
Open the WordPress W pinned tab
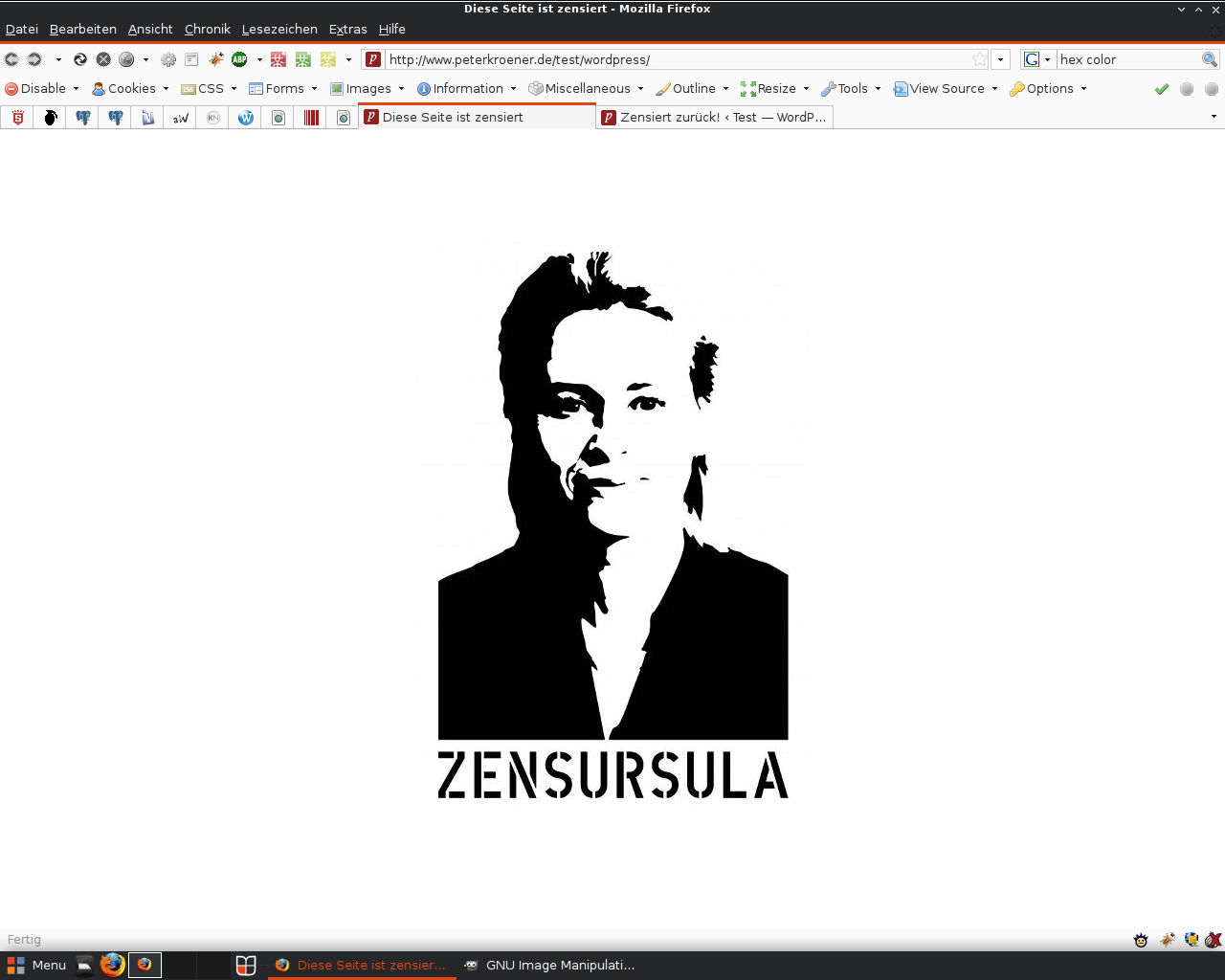[x=246, y=118]
